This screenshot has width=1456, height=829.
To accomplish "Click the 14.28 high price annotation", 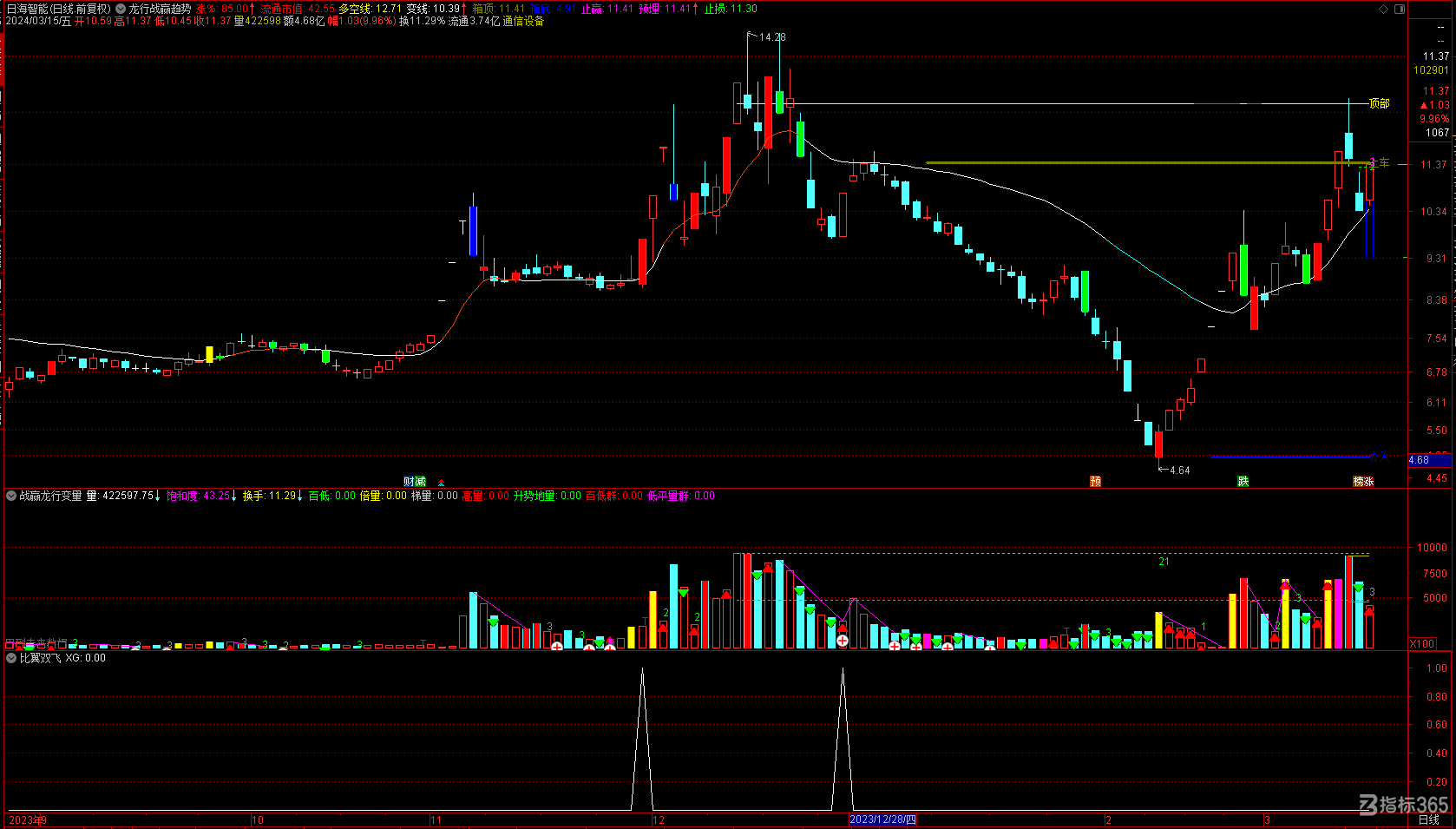I will point(772,37).
